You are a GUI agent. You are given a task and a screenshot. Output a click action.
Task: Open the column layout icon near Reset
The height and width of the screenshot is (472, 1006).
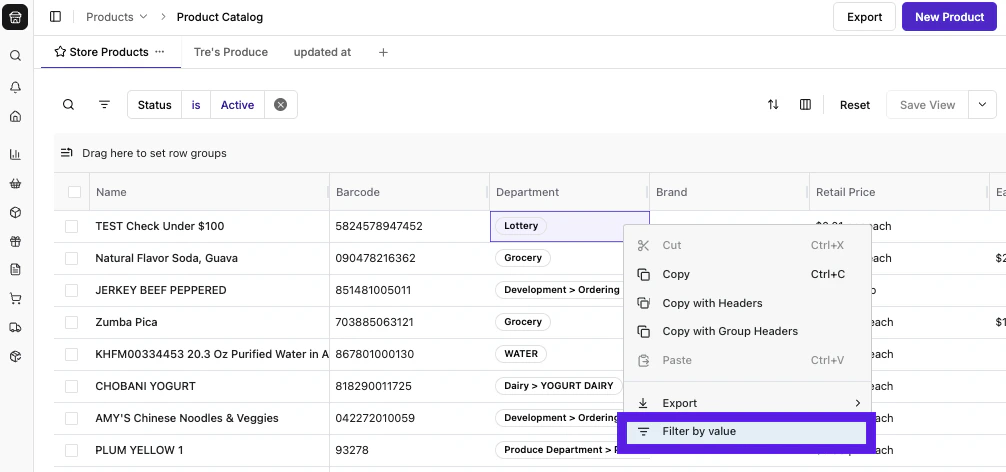point(805,105)
